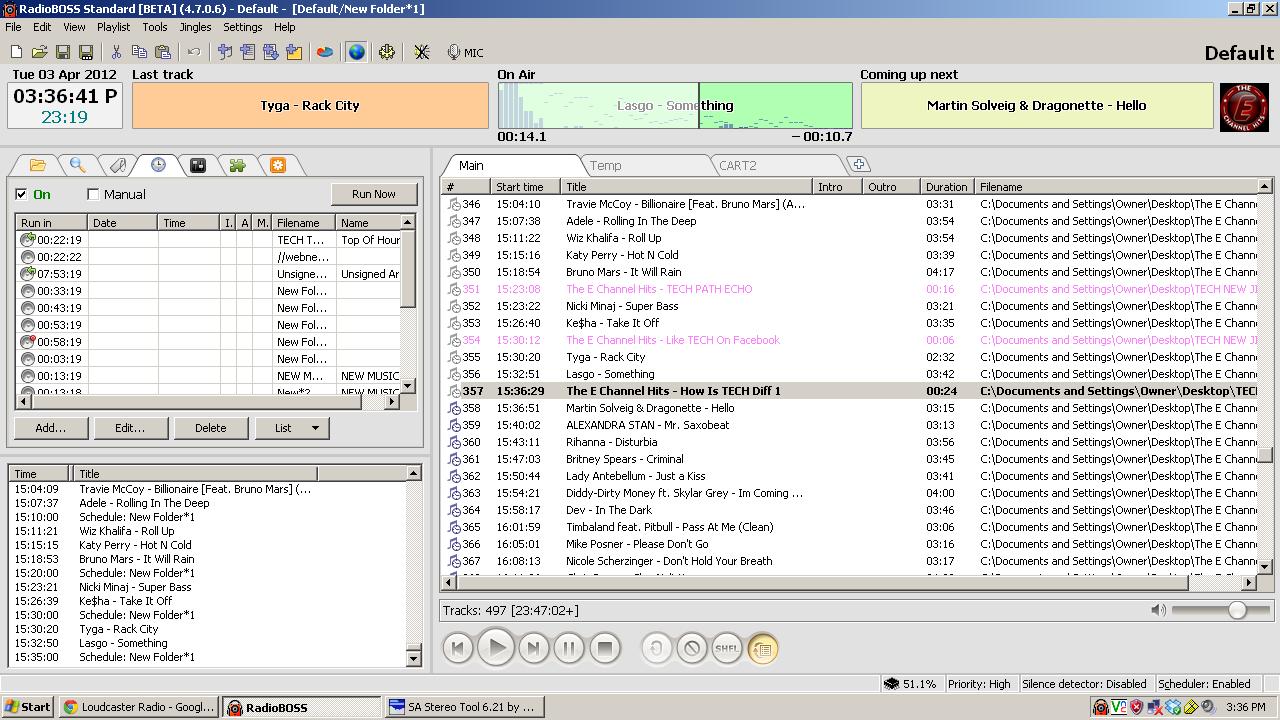Toggle the circle-slash round playback button
This screenshot has height=720, width=1280.
click(691, 648)
